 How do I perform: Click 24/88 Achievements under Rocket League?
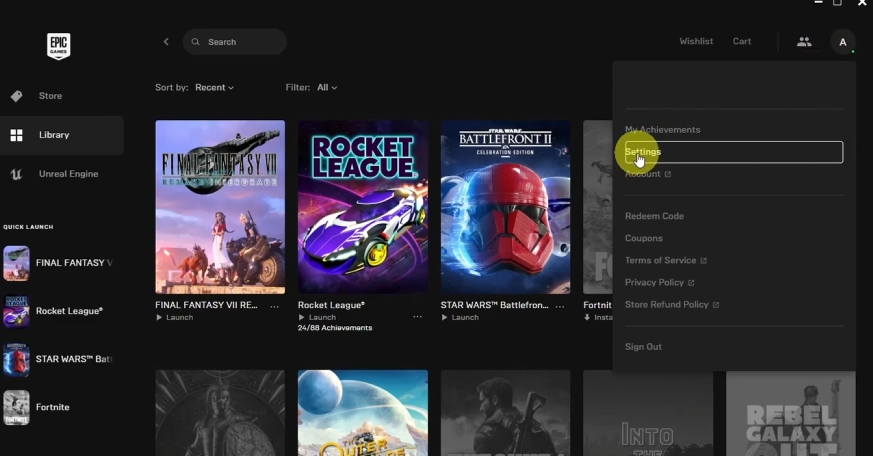335,328
